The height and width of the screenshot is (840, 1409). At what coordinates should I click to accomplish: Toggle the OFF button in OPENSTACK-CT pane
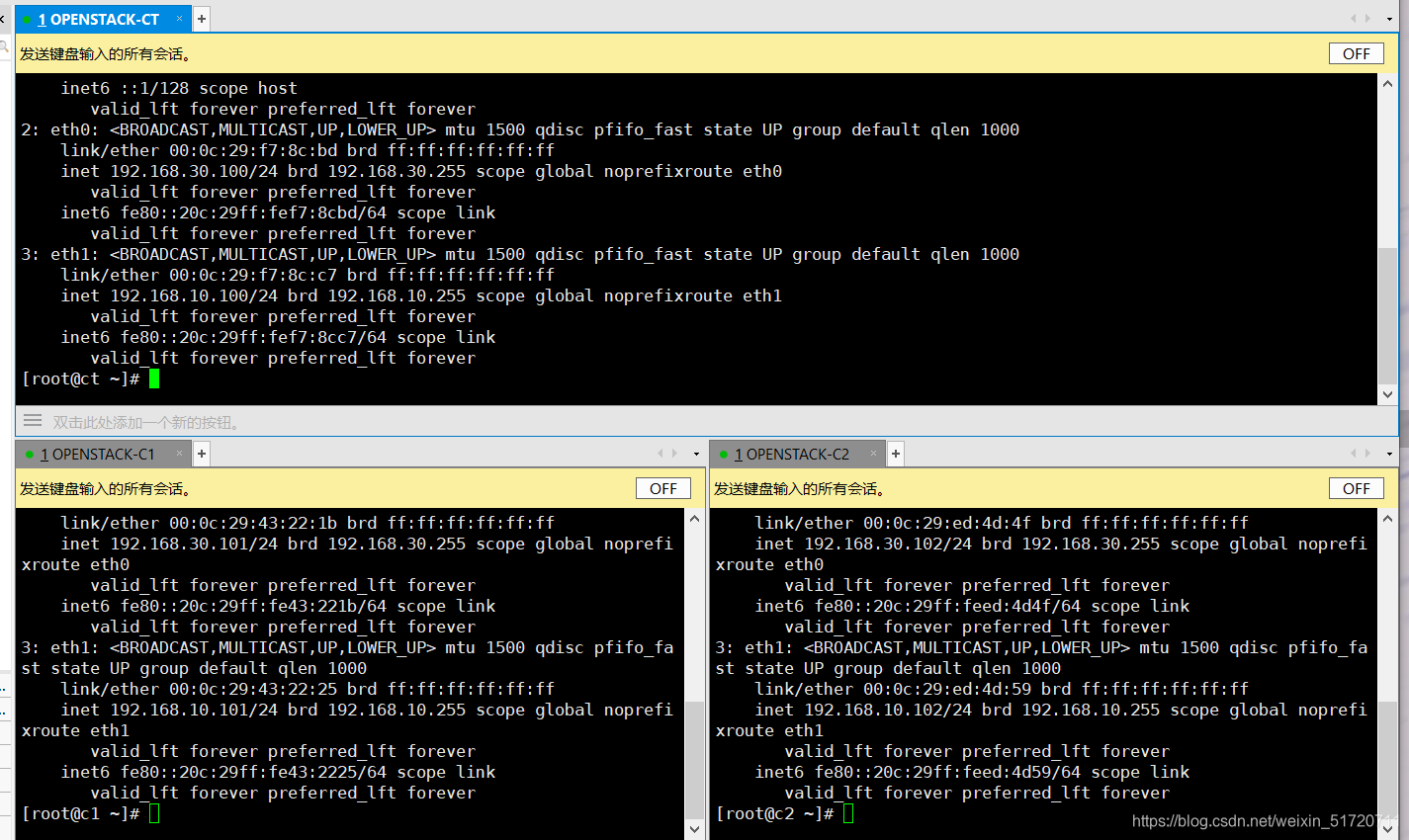pos(1356,54)
